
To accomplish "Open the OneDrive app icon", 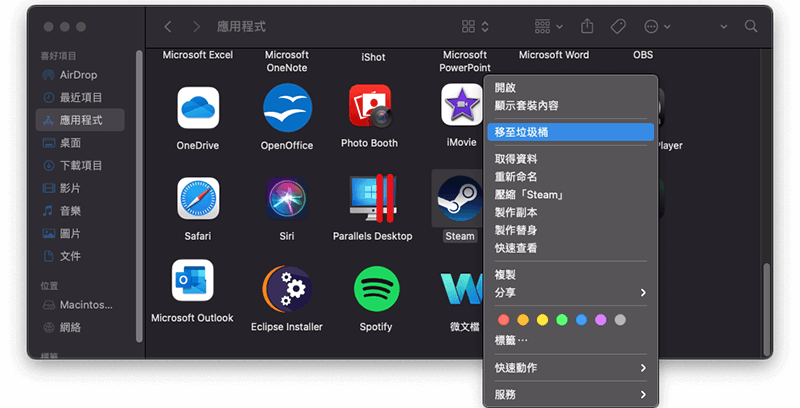I will point(198,108).
